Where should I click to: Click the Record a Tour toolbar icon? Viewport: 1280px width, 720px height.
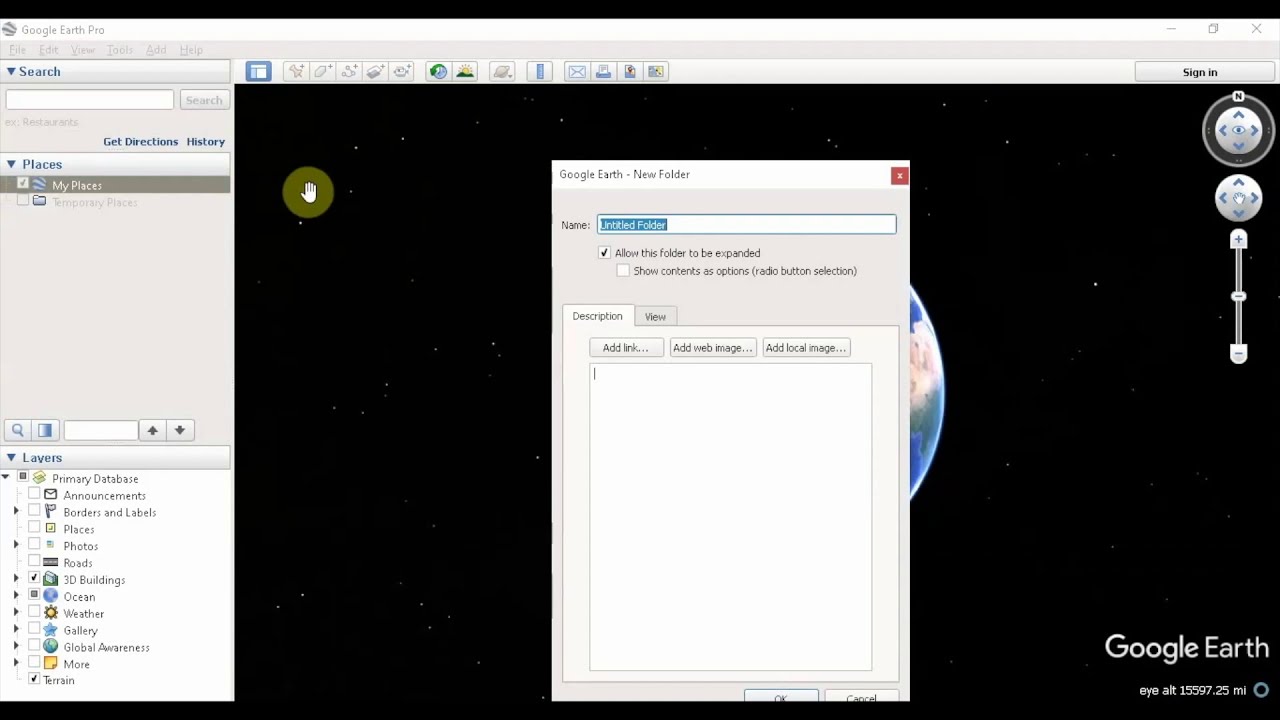402,71
